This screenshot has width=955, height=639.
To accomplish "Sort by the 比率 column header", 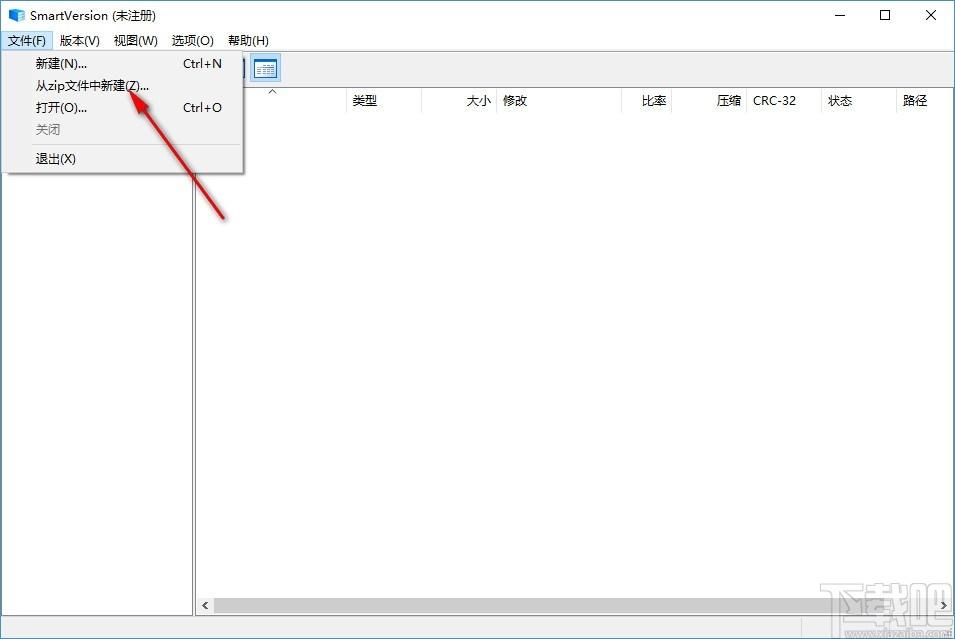I will point(647,101).
